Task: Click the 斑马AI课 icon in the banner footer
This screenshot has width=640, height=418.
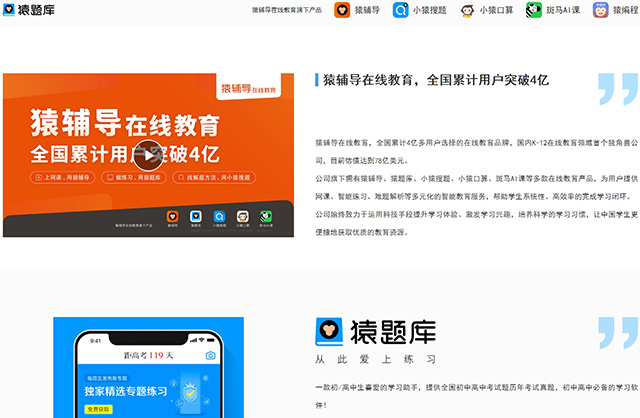Action: (266, 216)
